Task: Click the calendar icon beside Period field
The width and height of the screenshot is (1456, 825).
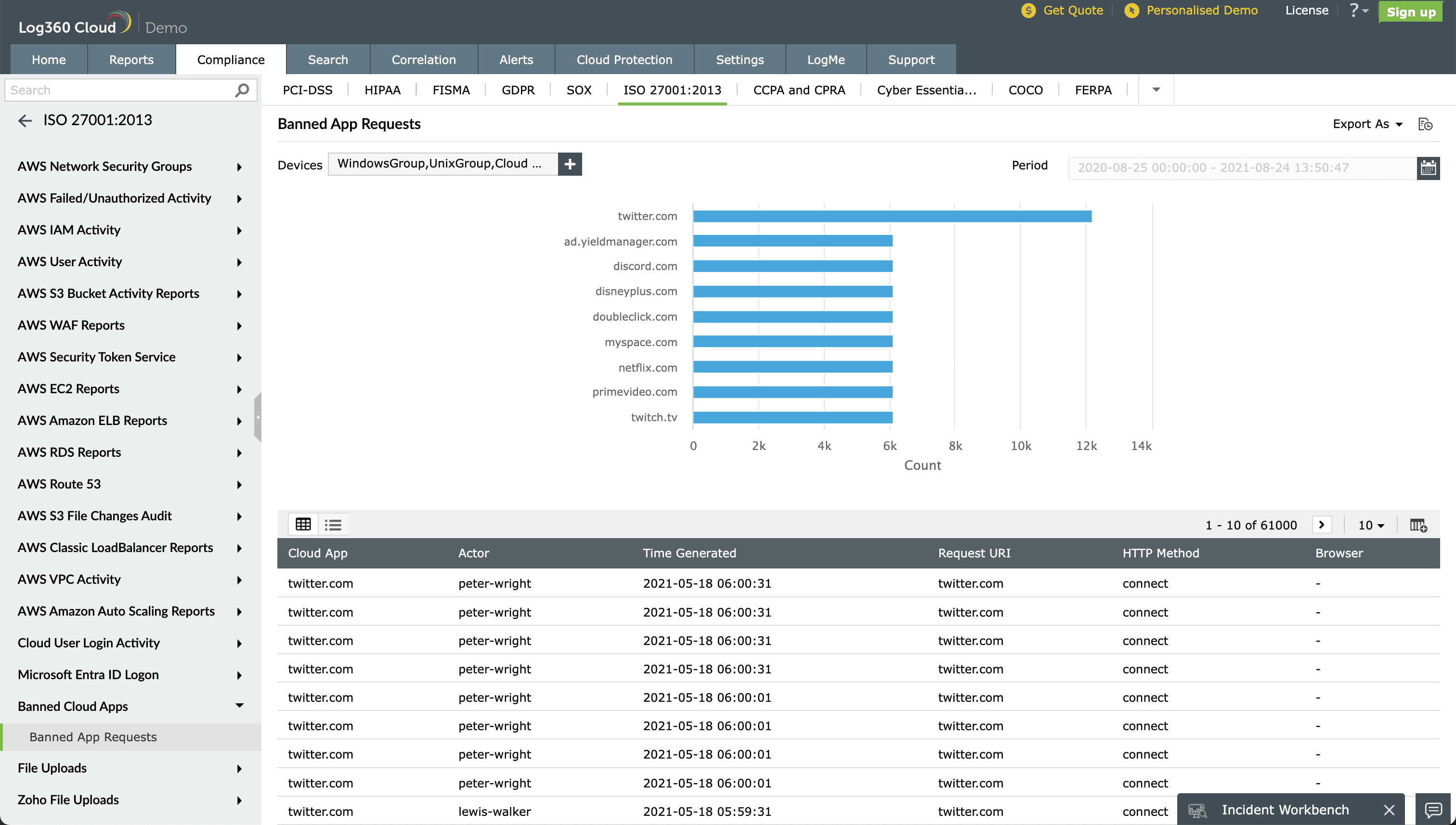Action: coord(1428,168)
